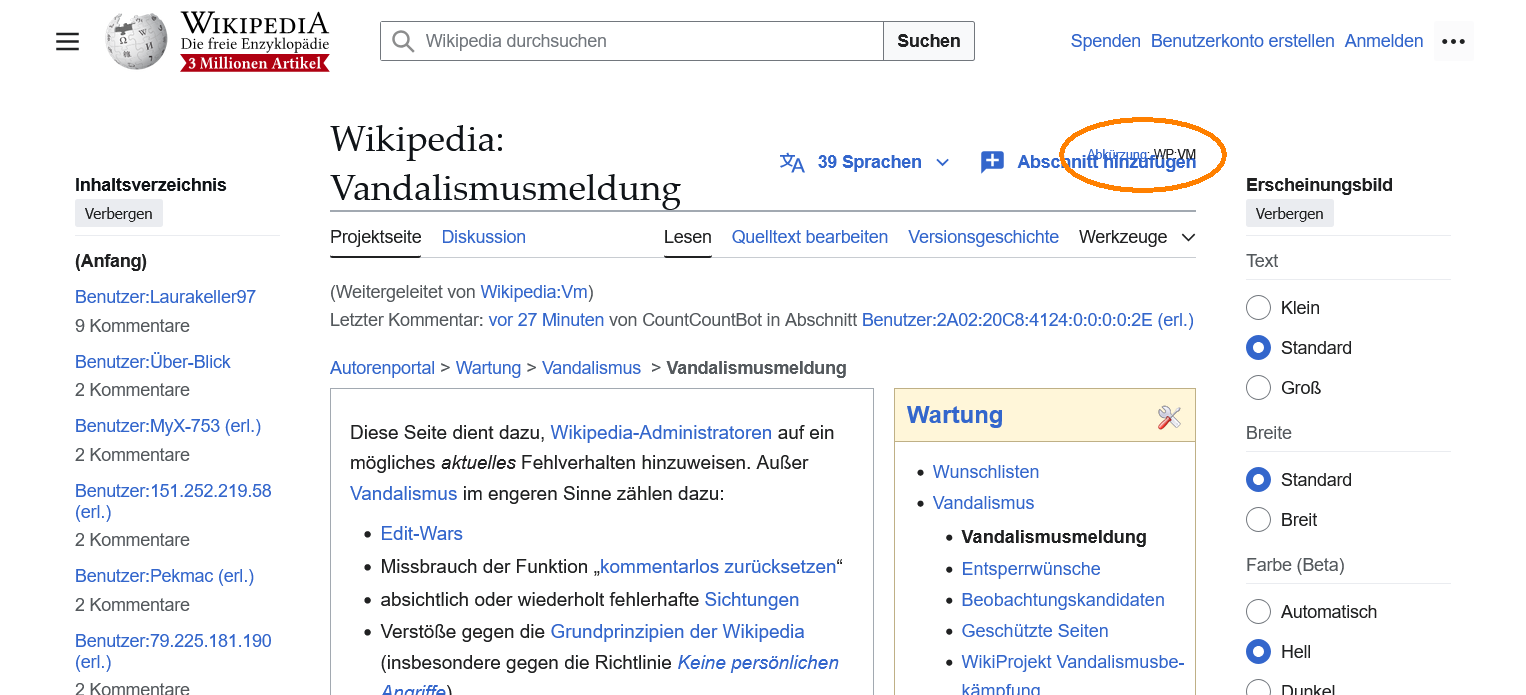Open the three-dots personal tools menu
The image size is (1526, 695).
pyautogui.click(x=1453, y=41)
